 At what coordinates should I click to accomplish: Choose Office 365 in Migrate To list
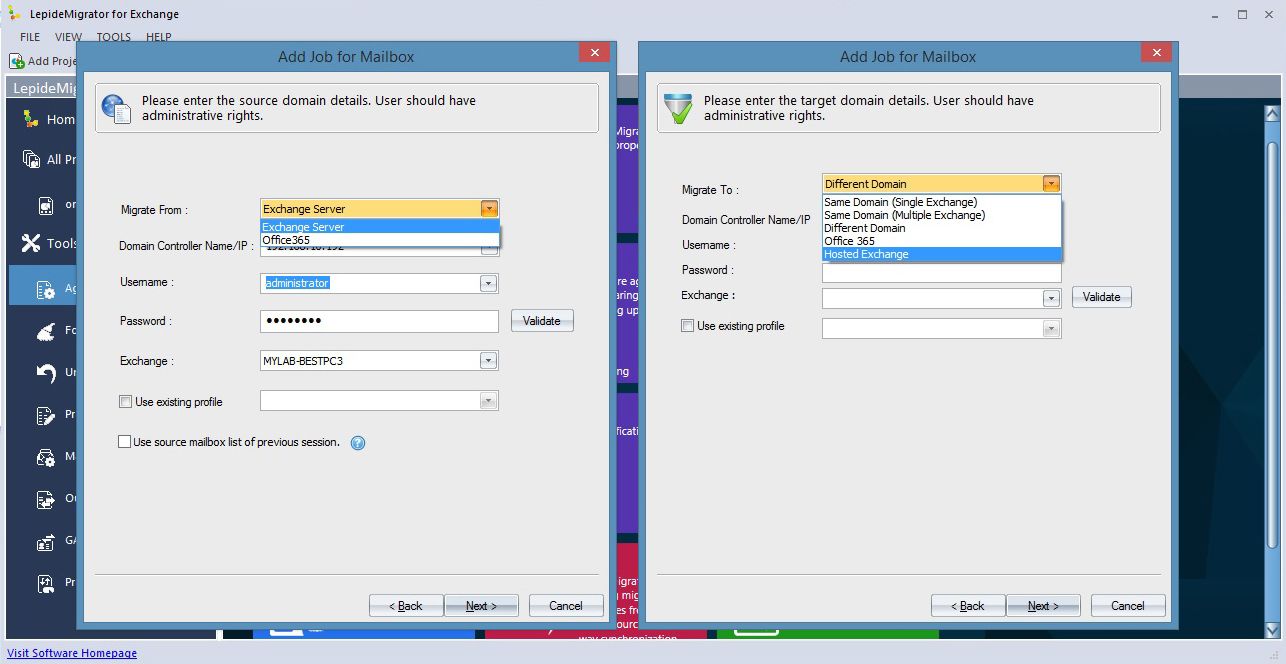(x=941, y=241)
